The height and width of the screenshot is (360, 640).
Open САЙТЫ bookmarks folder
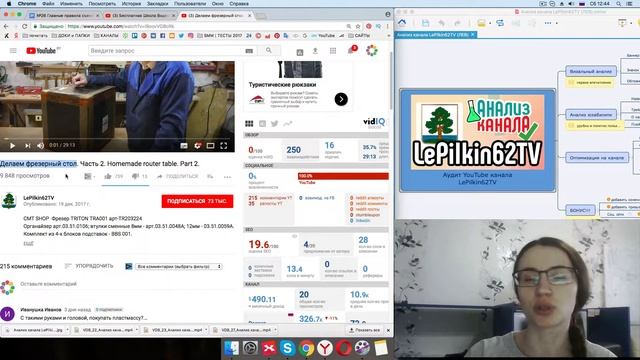[359, 36]
